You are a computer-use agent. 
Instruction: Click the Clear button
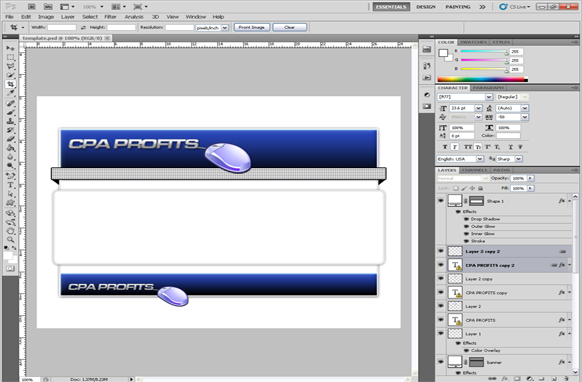tap(290, 27)
